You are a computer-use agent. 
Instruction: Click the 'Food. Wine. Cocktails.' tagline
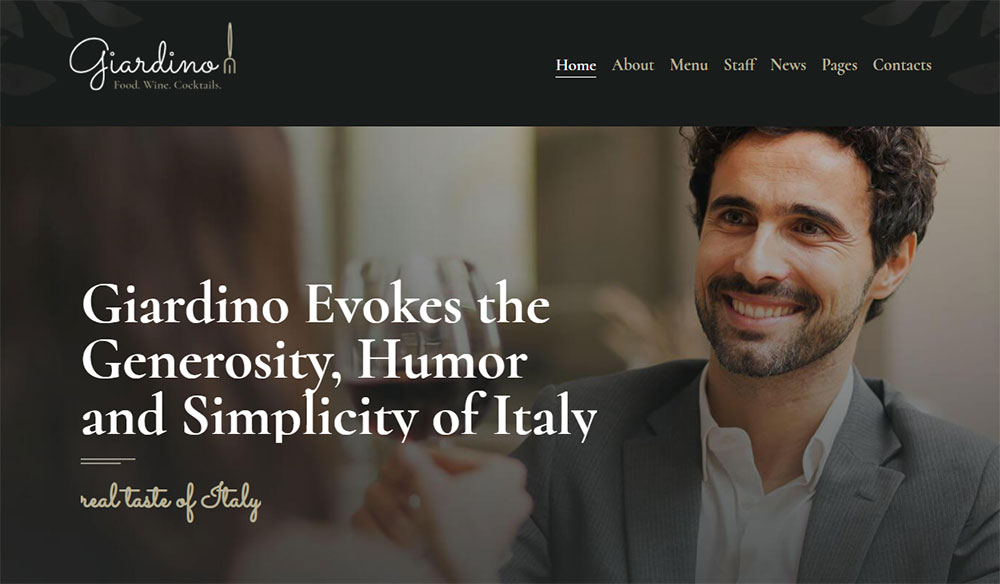[x=168, y=85]
